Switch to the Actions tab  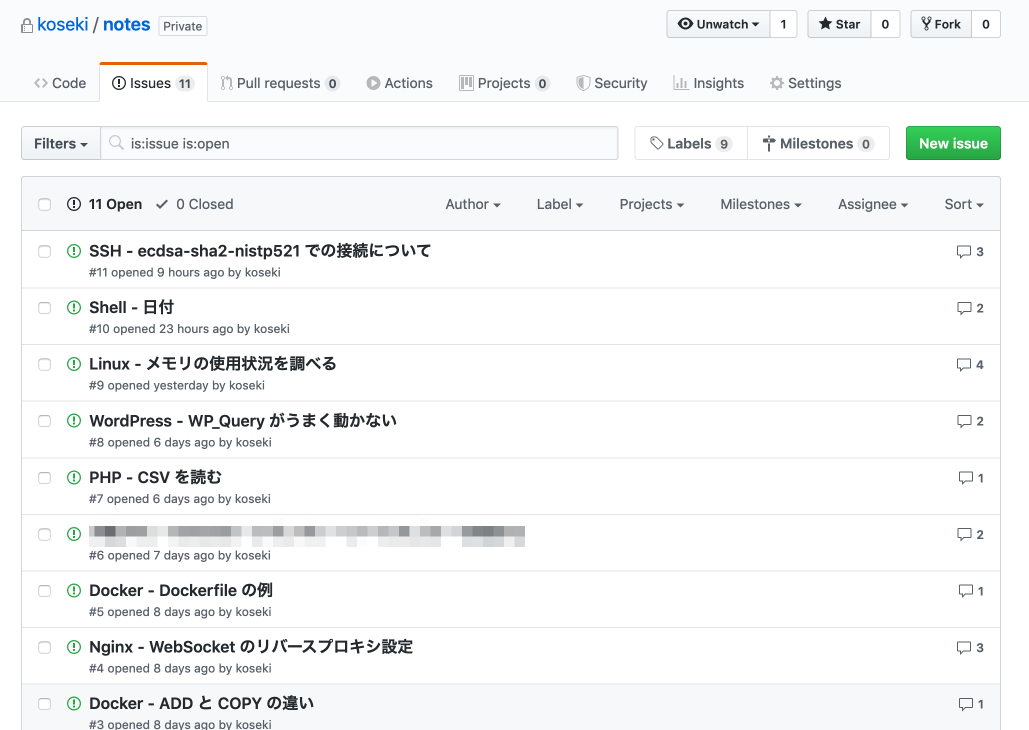pos(400,83)
